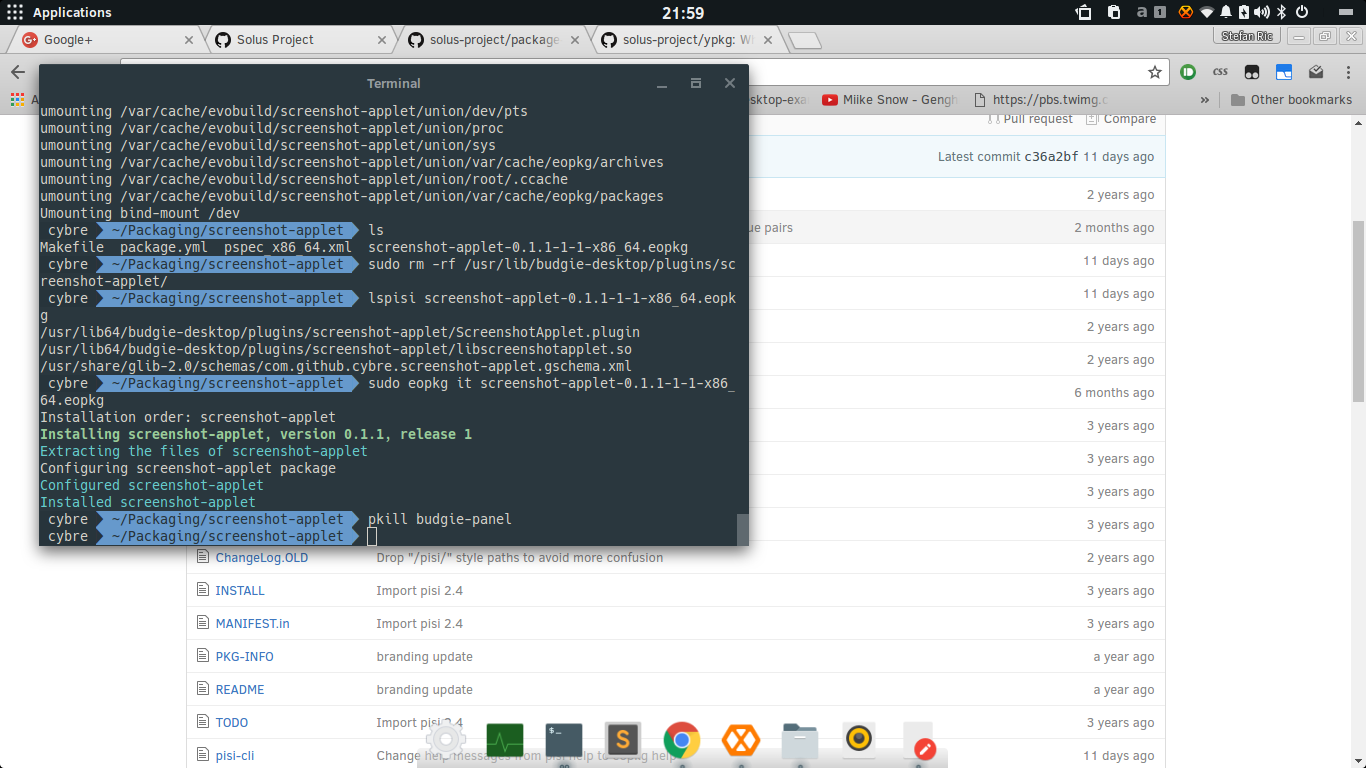Open the TODO file link
Image resolution: width=1366 pixels, height=768 pixels.
(x=232, y=723)
